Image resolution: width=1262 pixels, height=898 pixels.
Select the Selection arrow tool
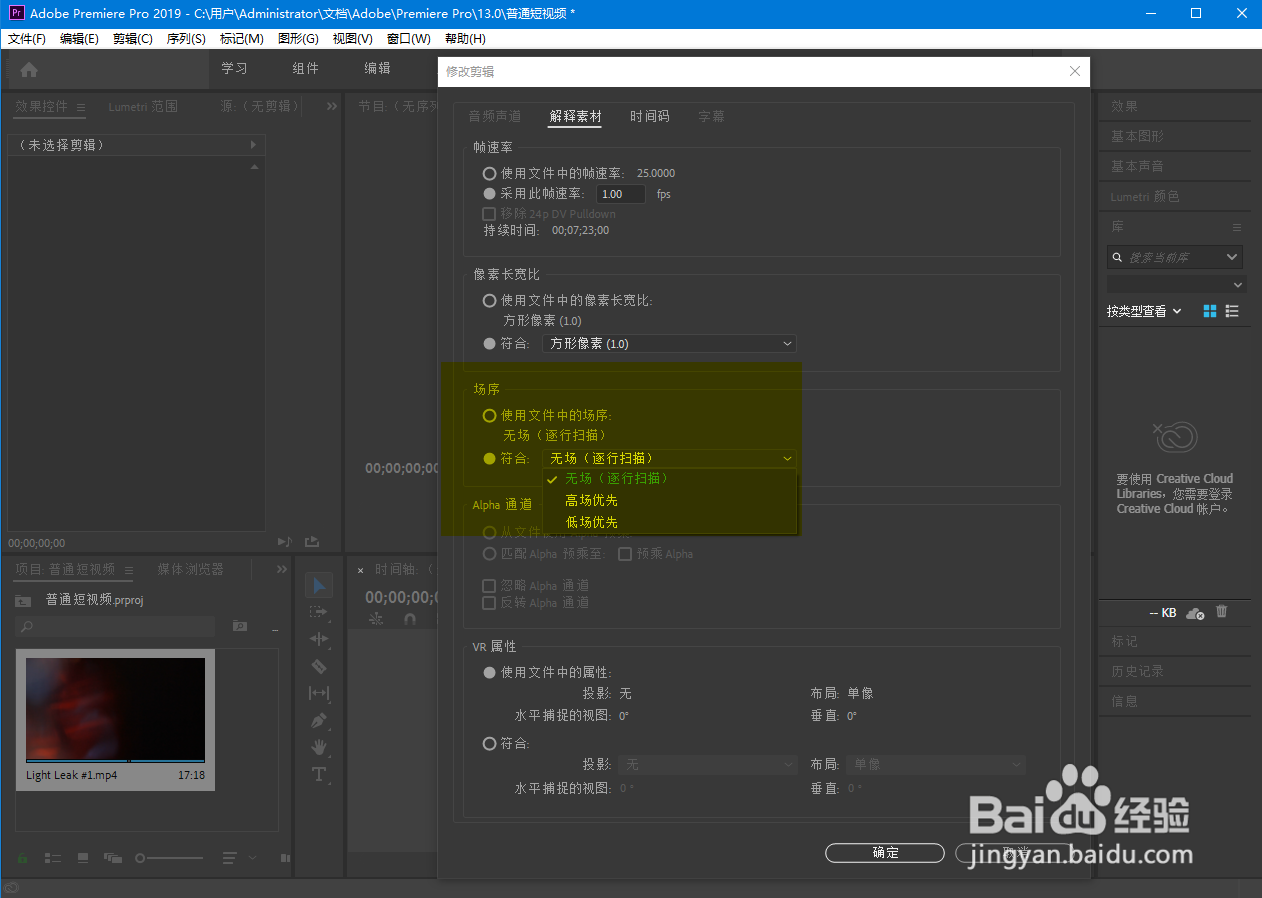(319, 585)
